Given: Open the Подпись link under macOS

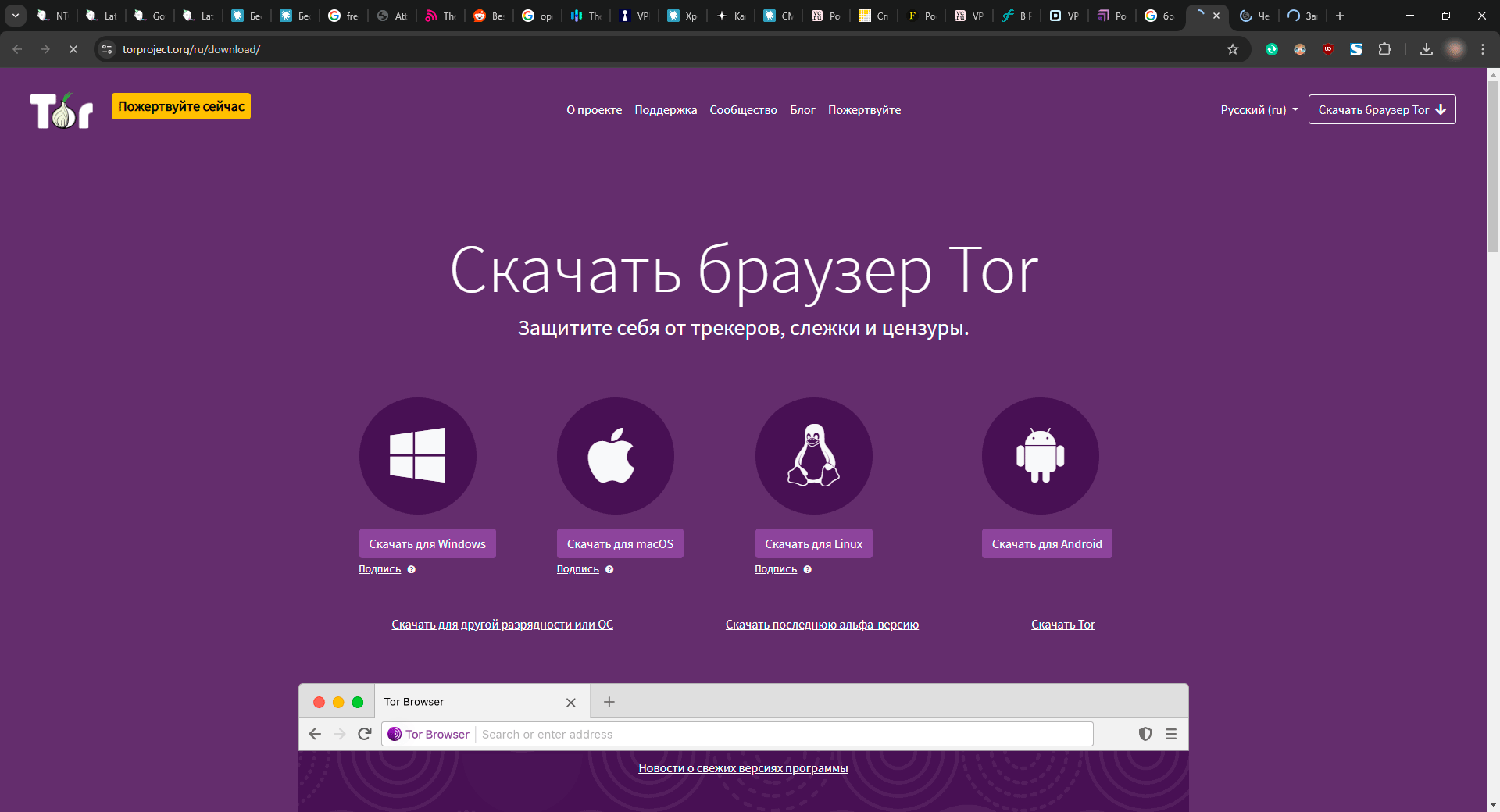Looking at the screenshot, I should [578, 569].
